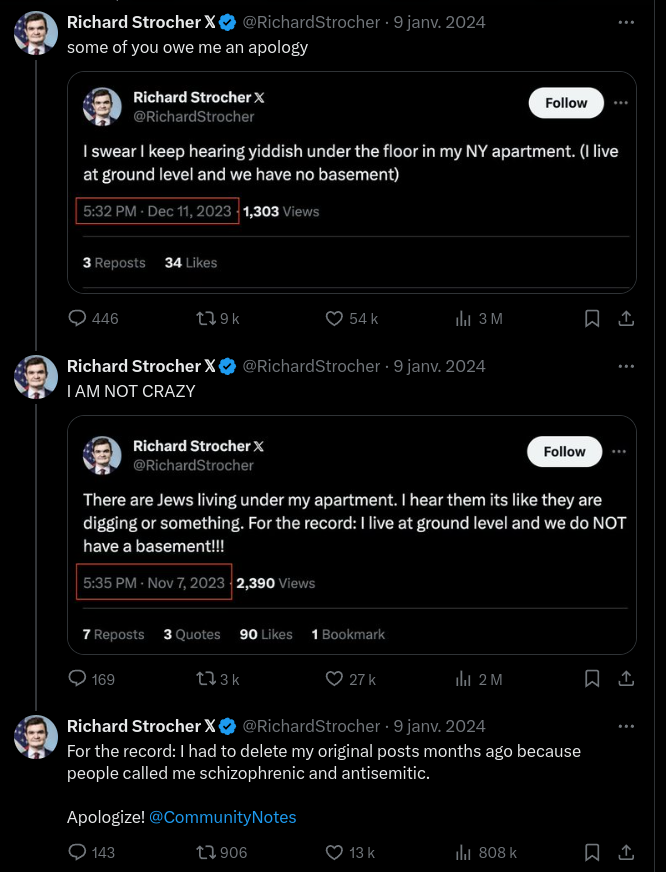View analytics showing 3 M views
Viewport: 666px width, 872px height.
pos(479,319)
